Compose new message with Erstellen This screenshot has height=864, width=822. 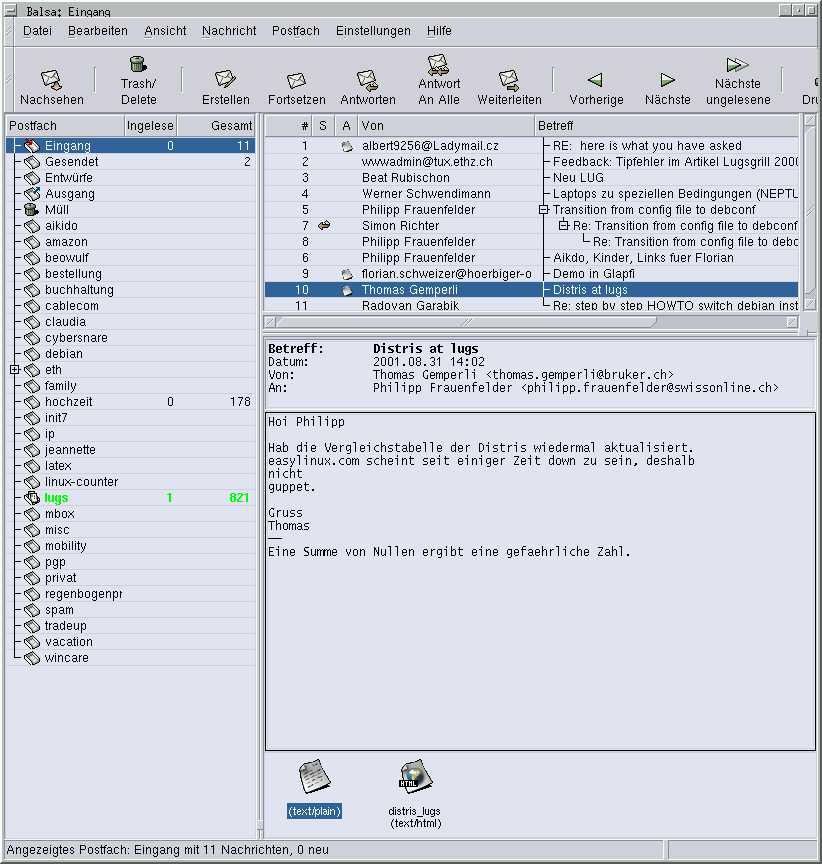tap(226, 79)
